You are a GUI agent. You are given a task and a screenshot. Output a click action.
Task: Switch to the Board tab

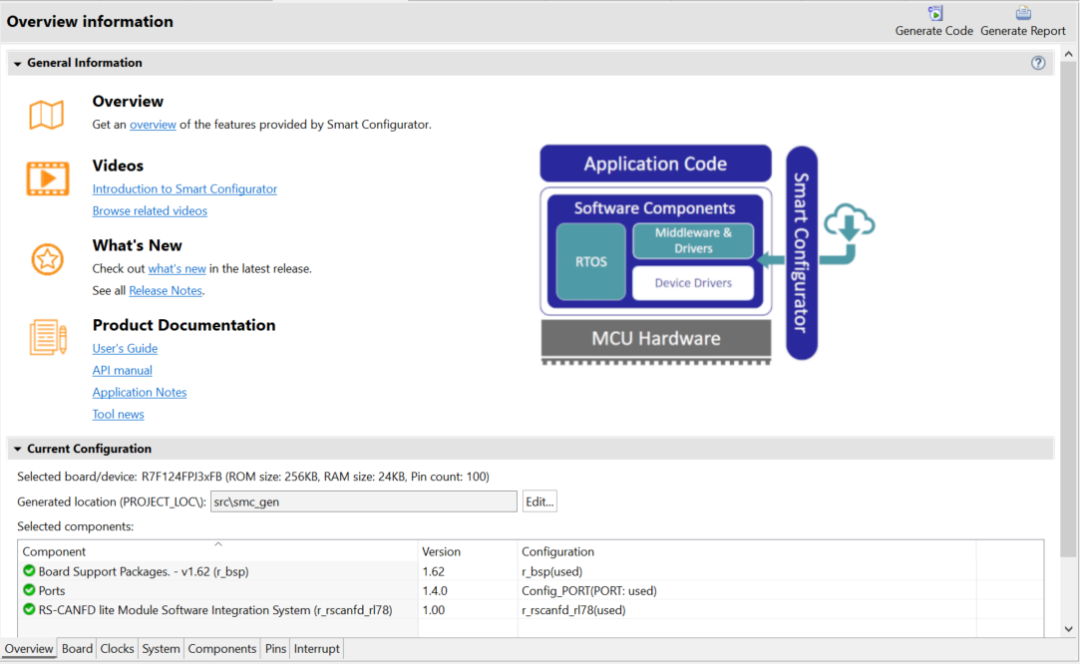coord(77,649)
